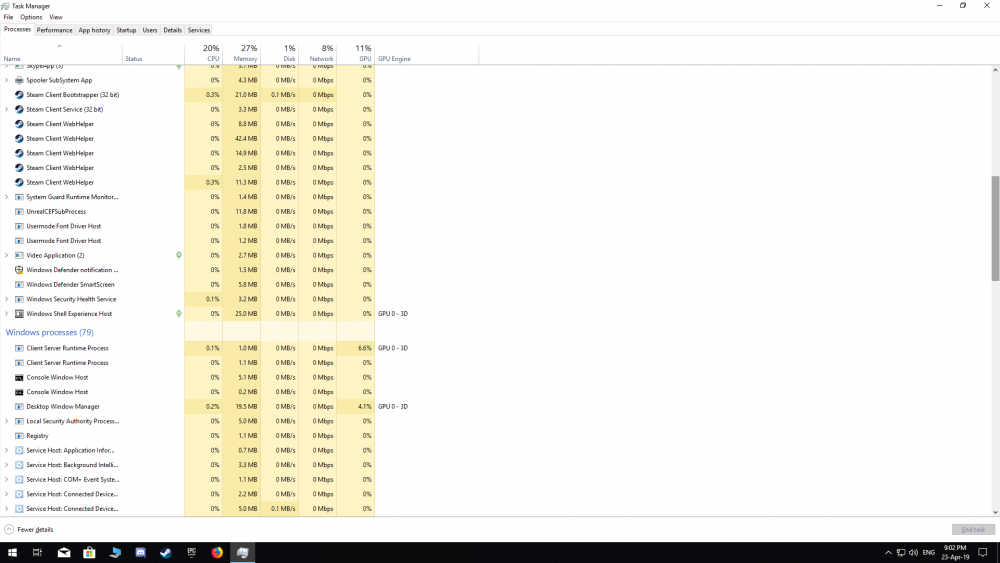Click the vertical scrollbar thumb of process list
Screen dimensions: 1000x563
(995, 228)
